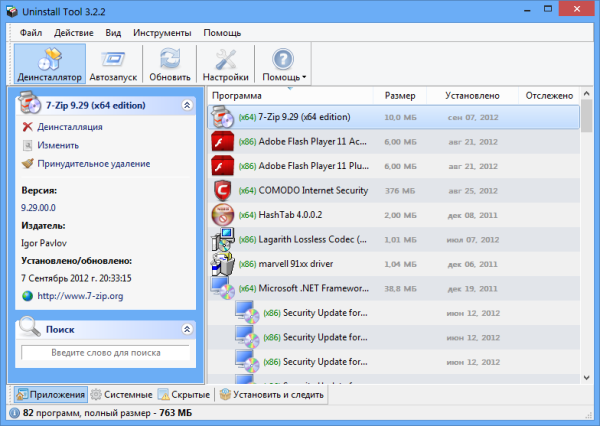Click the list scrollbar up arrow

pos(587,93)
